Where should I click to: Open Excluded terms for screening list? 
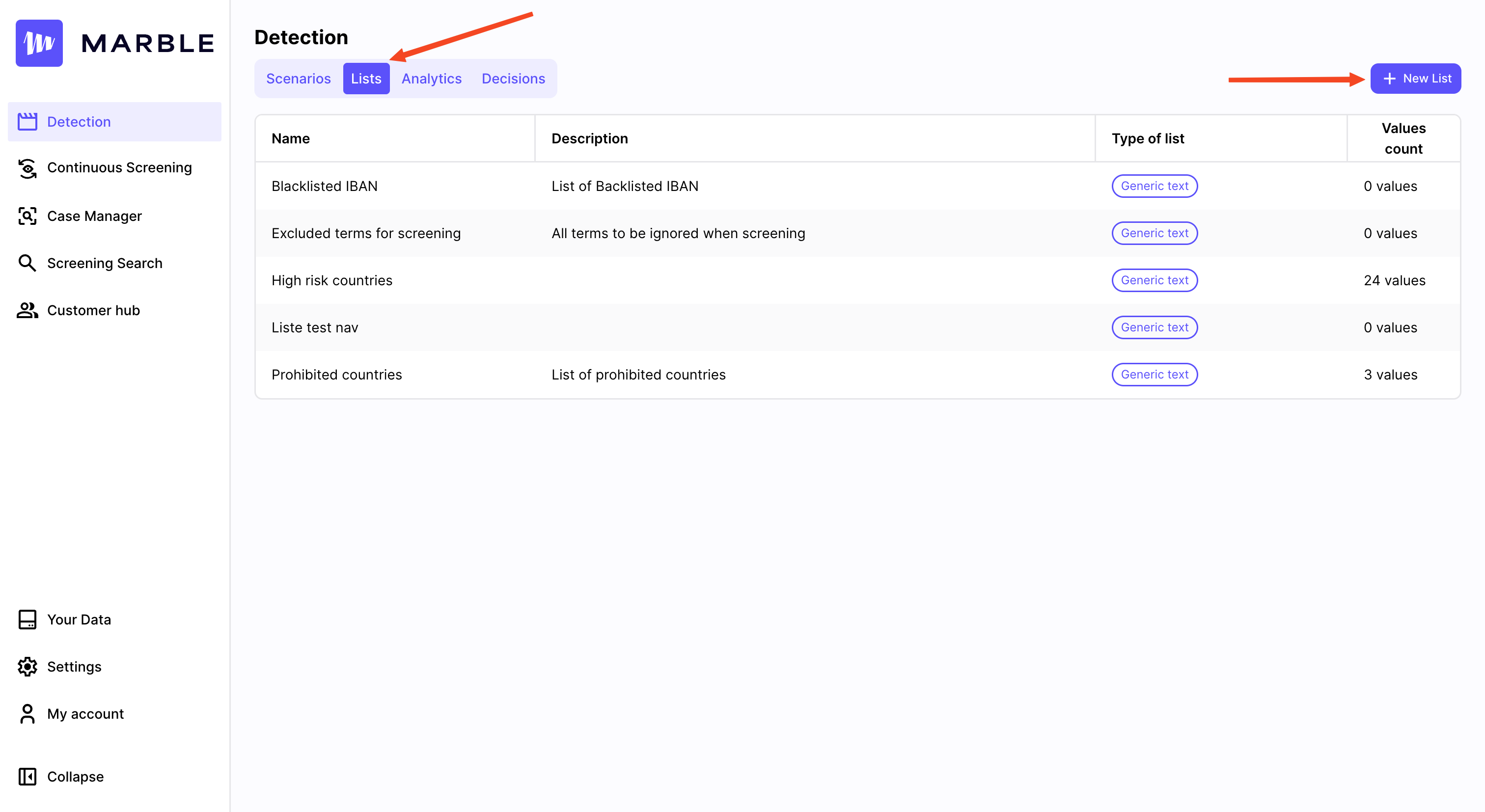pos(366,233)
